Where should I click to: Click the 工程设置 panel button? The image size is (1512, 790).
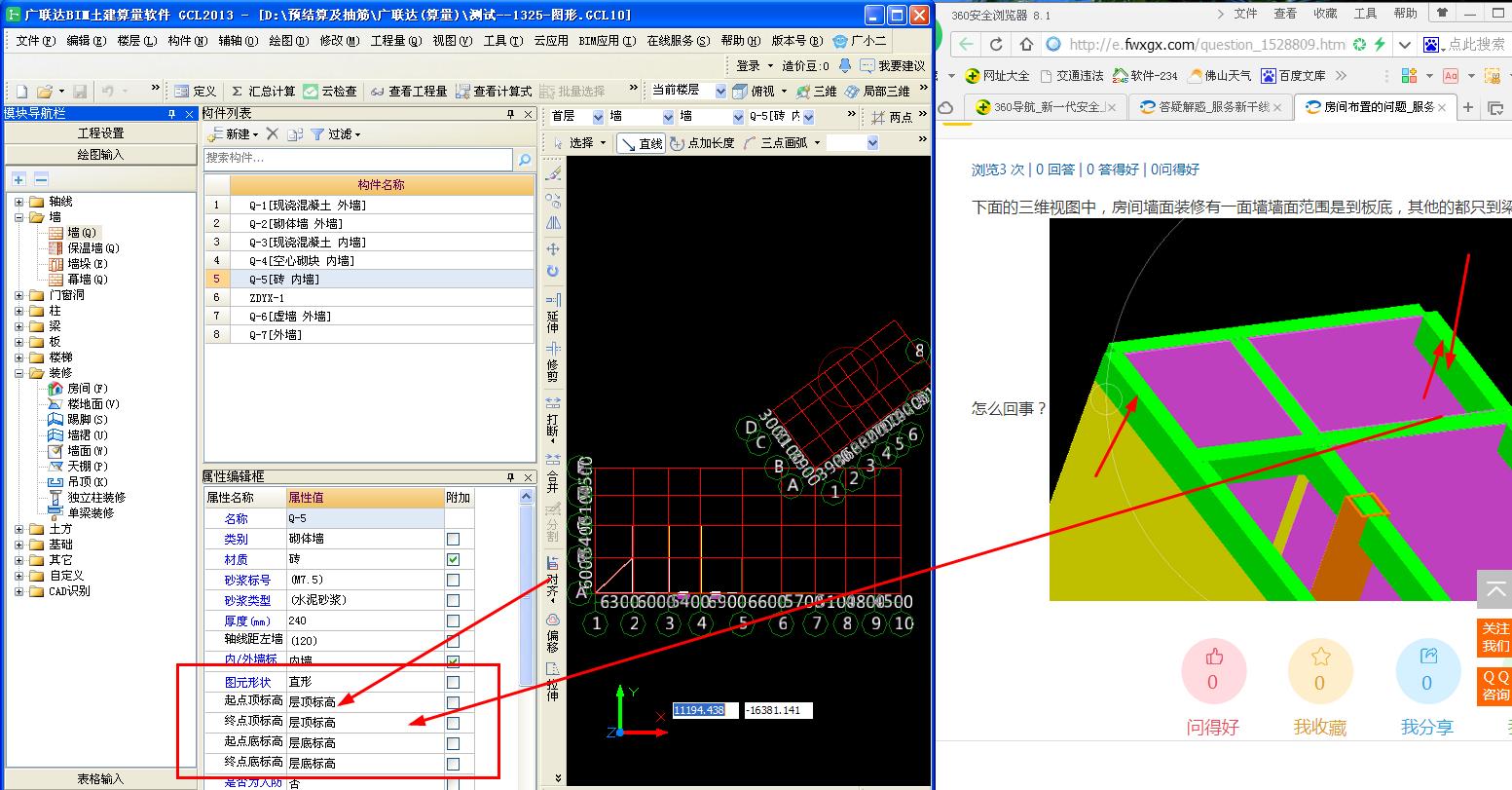click(100, 133)
